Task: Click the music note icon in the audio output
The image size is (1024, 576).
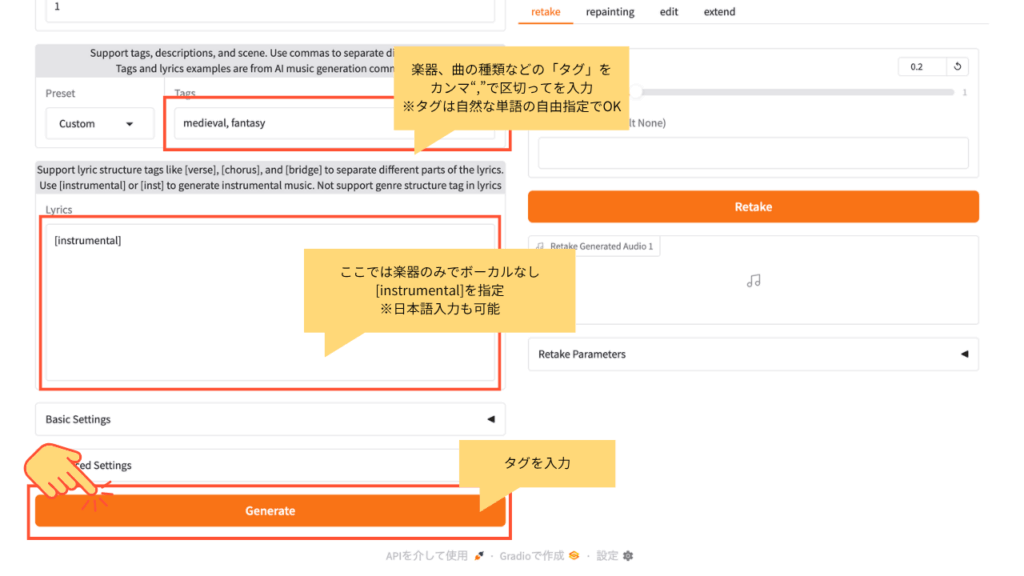Action: (x=753, y=281)
